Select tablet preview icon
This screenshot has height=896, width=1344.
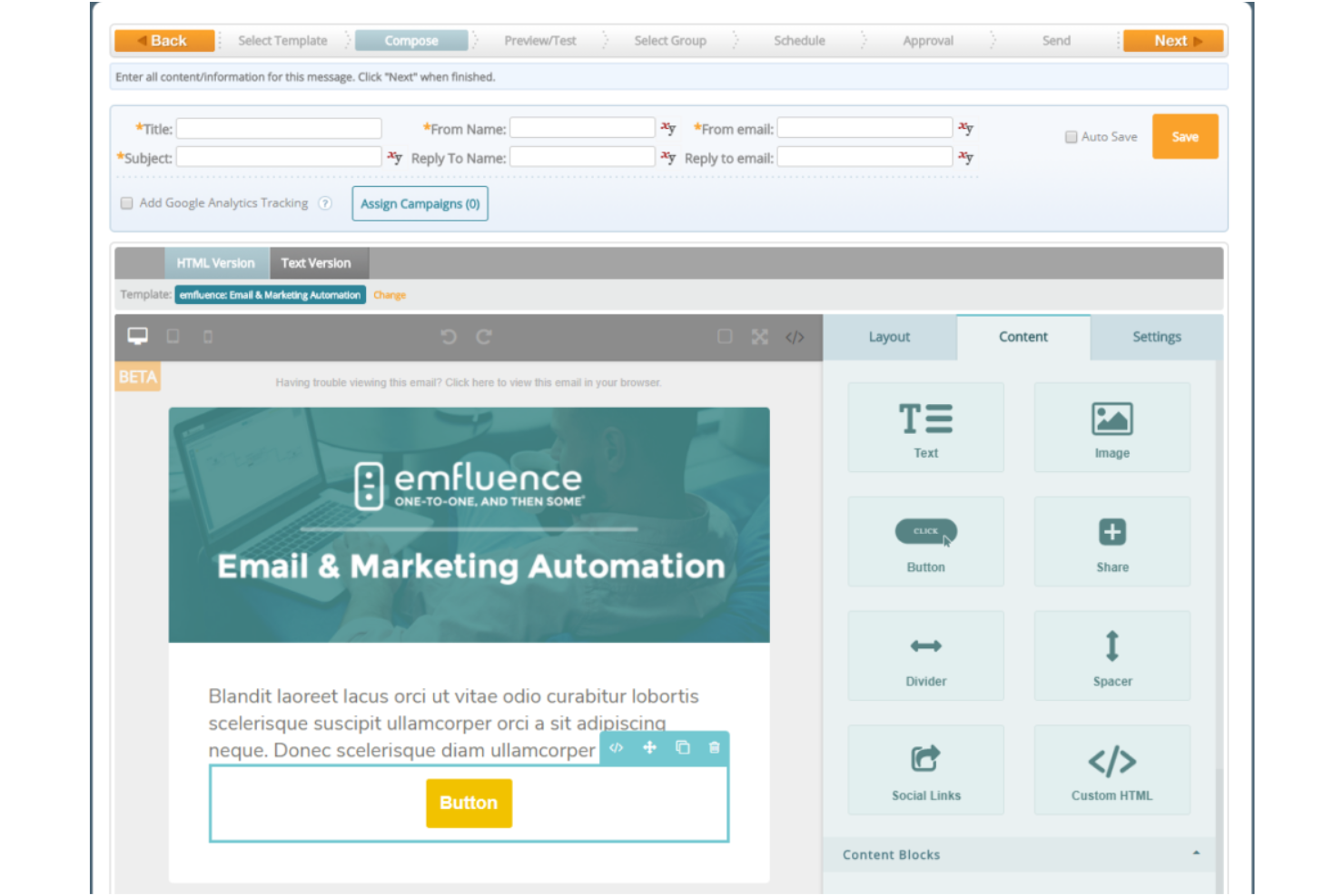coord(173,337)
